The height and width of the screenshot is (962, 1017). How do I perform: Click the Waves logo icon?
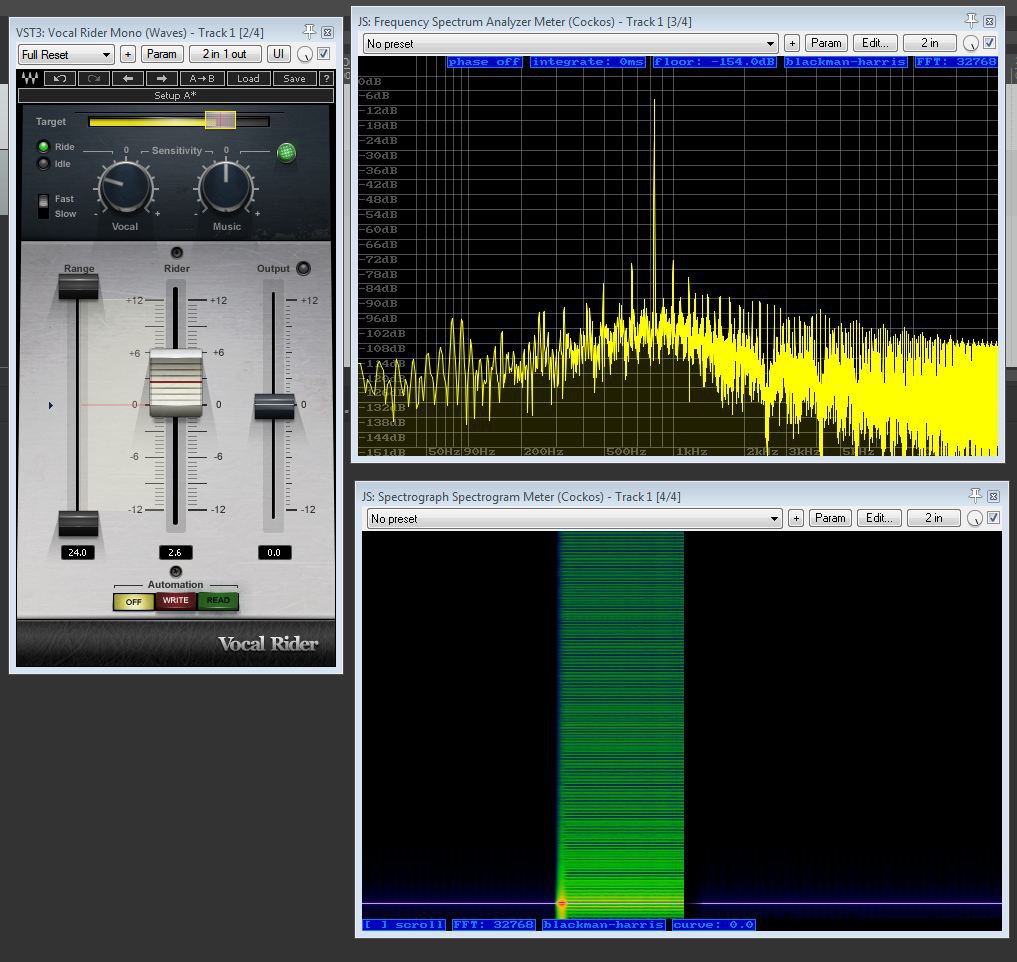click(x=30, y=78)
